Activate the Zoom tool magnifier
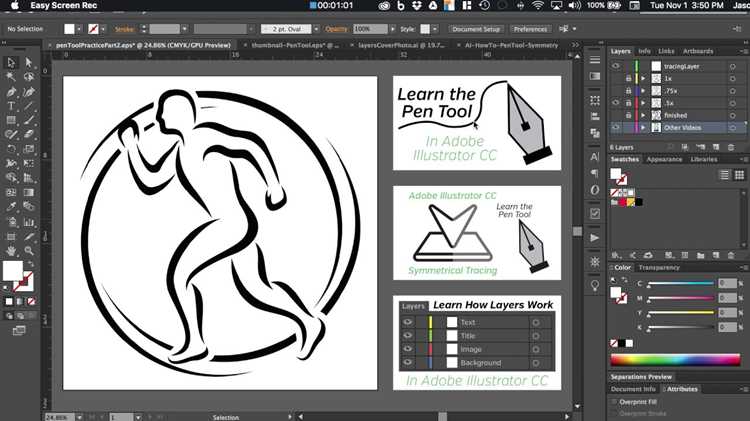750x421 pixels. click(29, 250)
